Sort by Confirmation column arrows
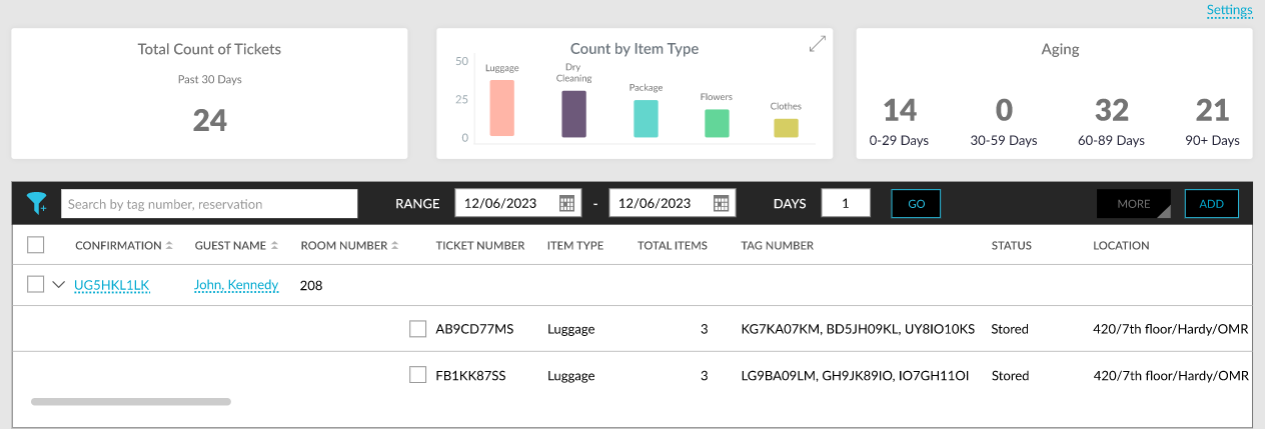Image resolution: width=1265 pixels, height=429 pixels. pyautogui.click(x=169, y=246)
